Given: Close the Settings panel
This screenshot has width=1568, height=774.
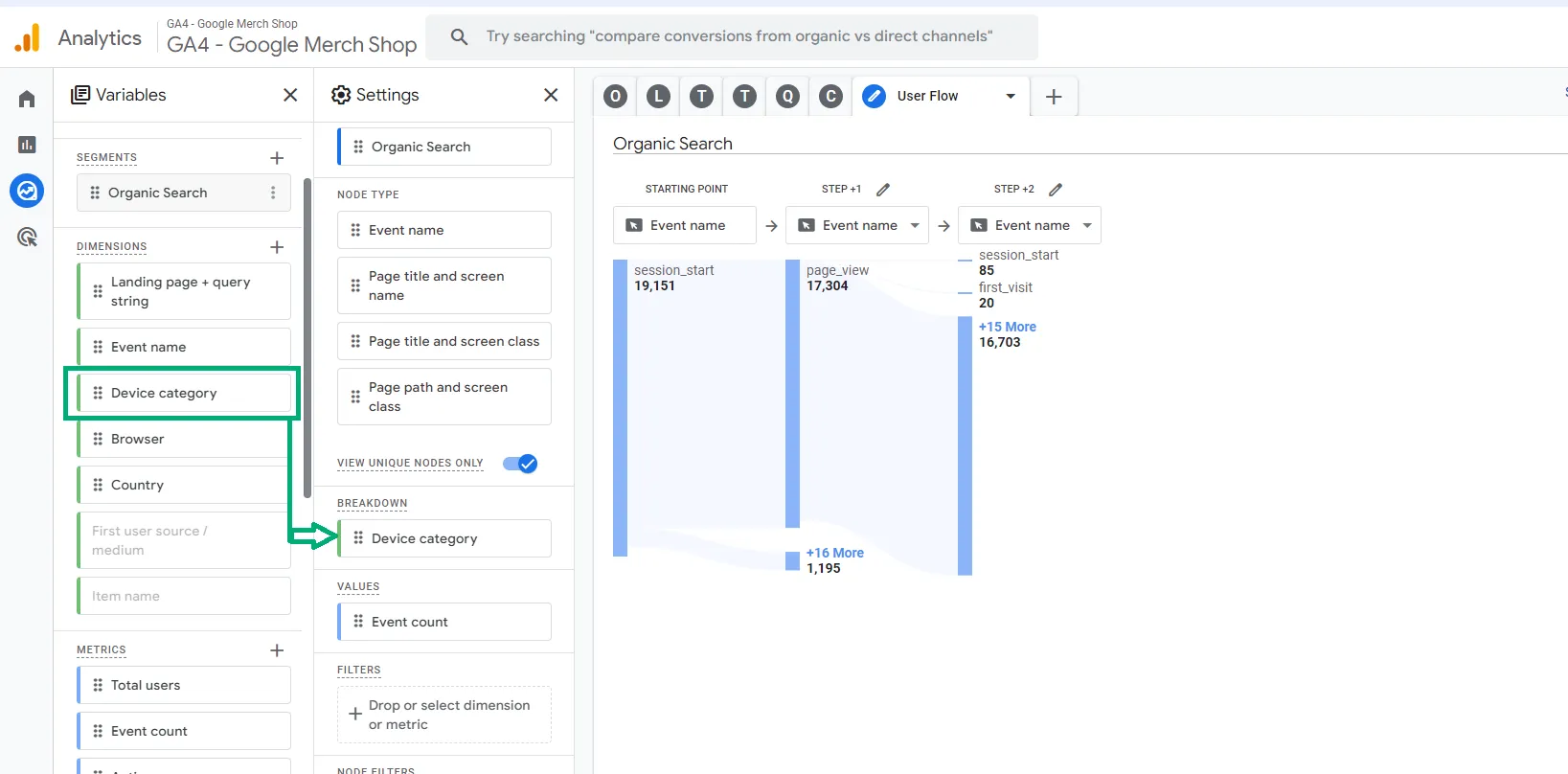Looking at the screenshot, I should (551, 95).
